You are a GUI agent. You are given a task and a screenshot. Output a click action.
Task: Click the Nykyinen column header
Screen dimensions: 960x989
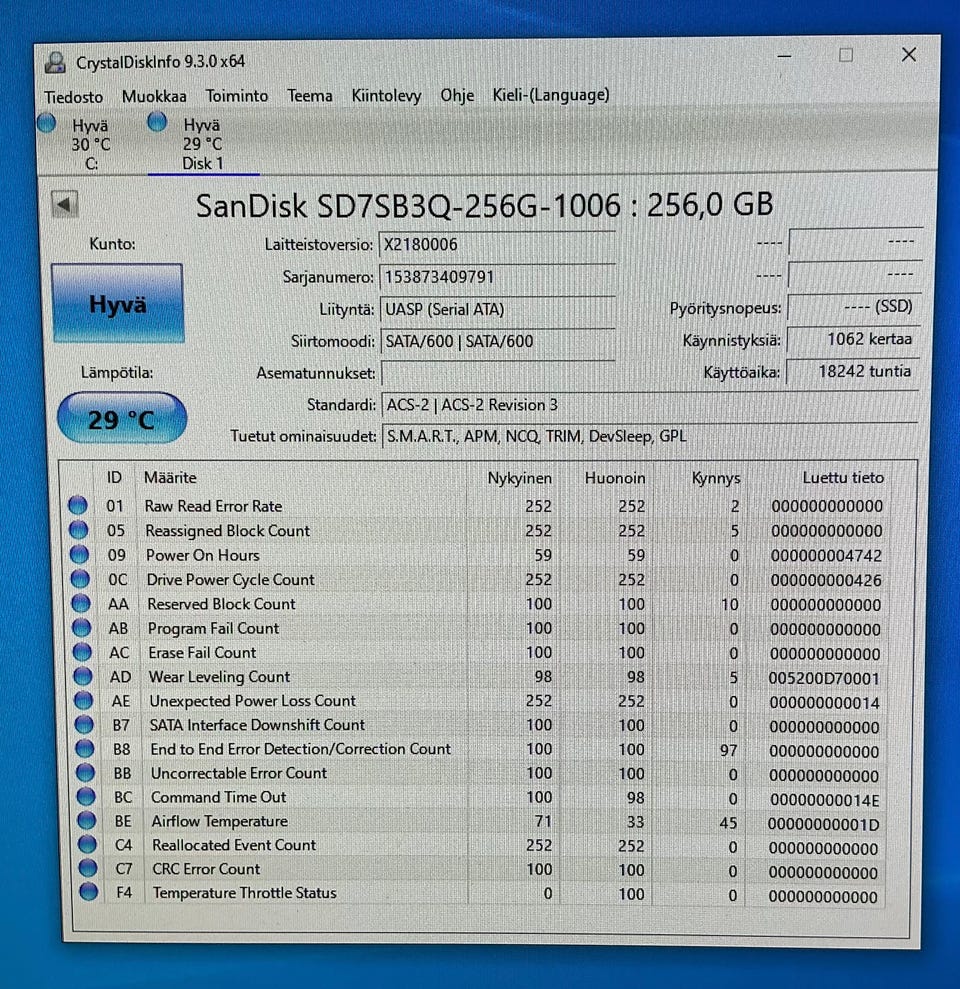point(519,478)
